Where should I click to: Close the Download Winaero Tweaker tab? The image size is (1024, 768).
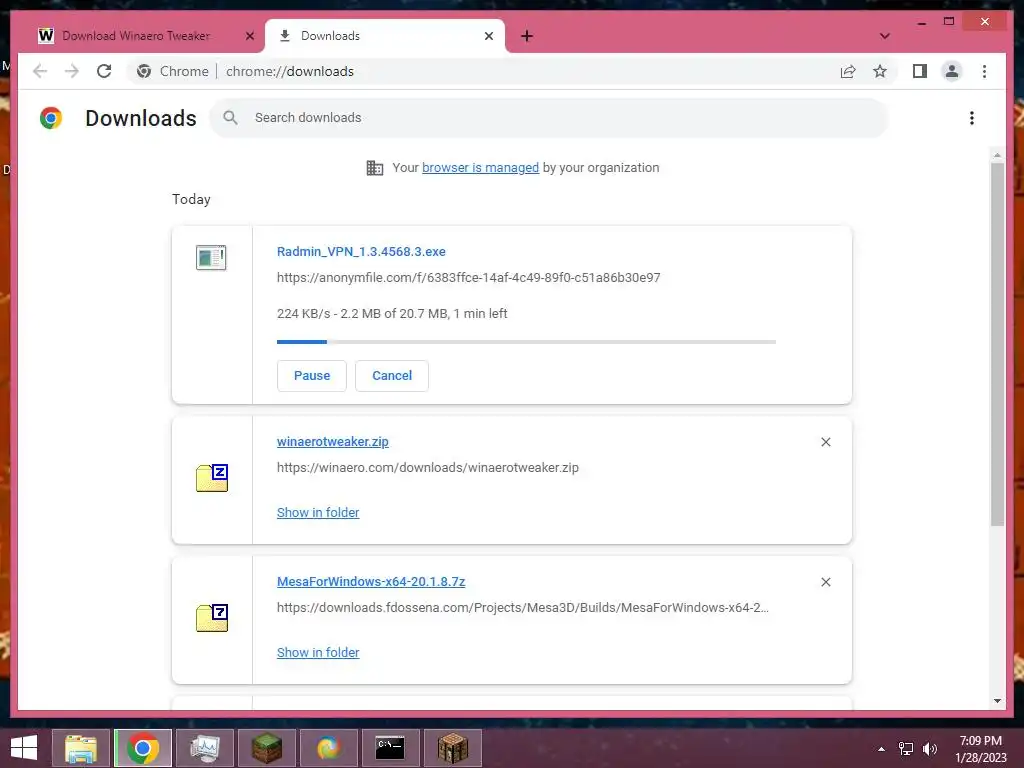[249, 36]
